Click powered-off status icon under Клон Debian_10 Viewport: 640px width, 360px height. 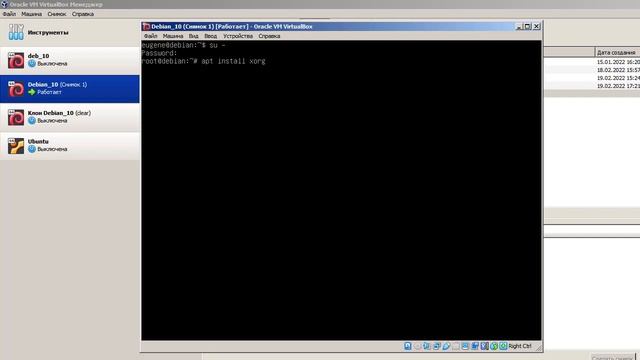[x=32, y=121]
